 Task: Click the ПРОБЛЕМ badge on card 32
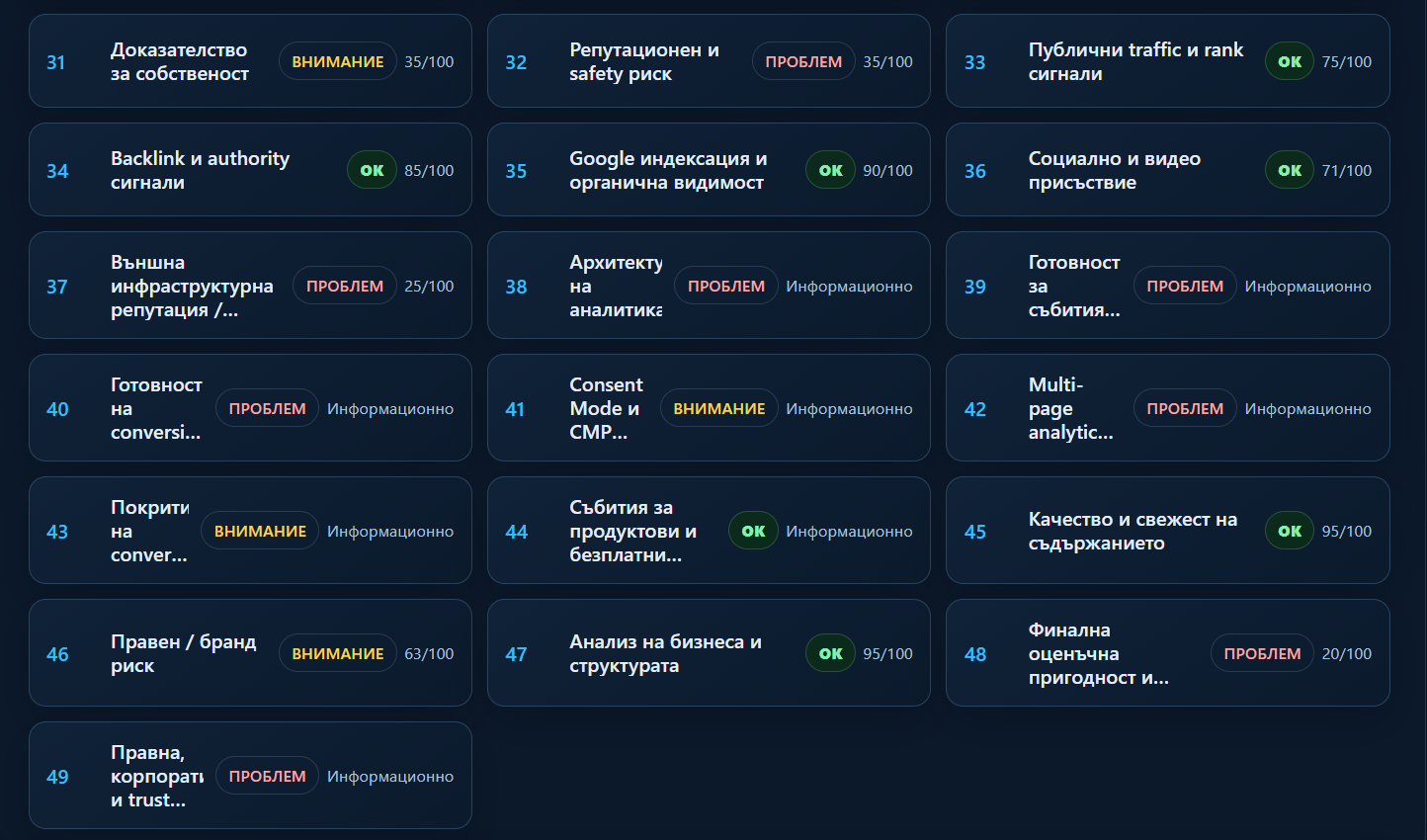tap(803, 61)
